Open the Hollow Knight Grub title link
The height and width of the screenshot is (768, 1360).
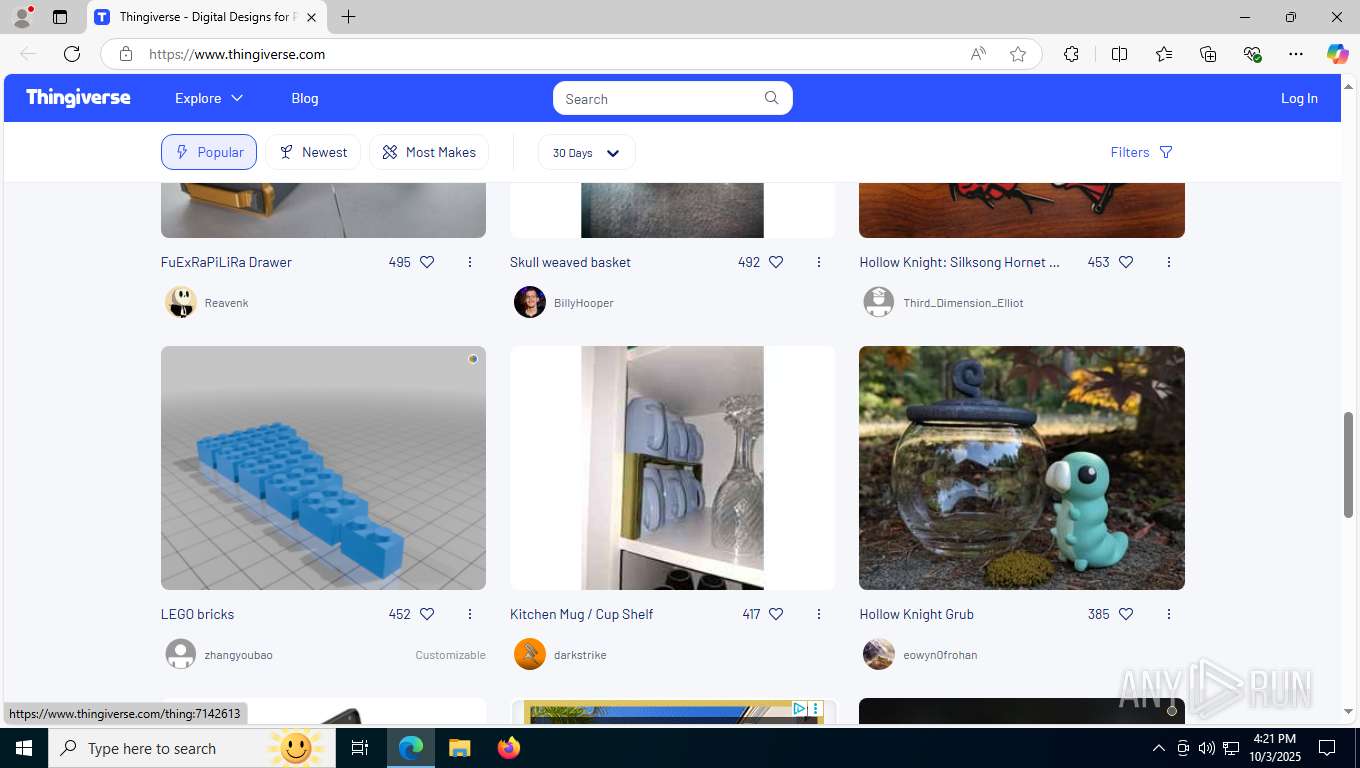[x=916, y=614]
